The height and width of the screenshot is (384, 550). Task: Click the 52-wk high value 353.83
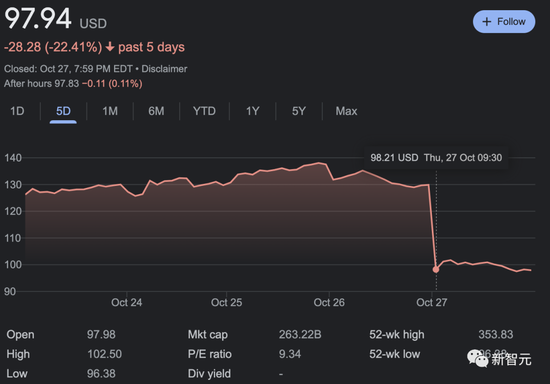coord(496,335)
